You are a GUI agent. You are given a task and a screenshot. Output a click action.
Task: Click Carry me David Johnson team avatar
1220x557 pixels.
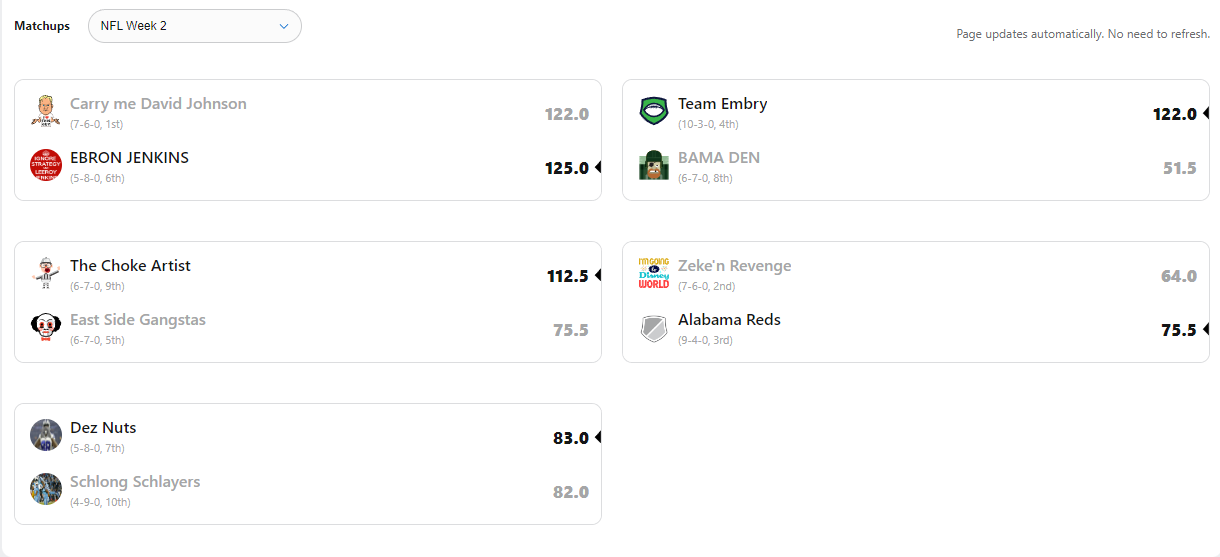(x=46, y=111)
